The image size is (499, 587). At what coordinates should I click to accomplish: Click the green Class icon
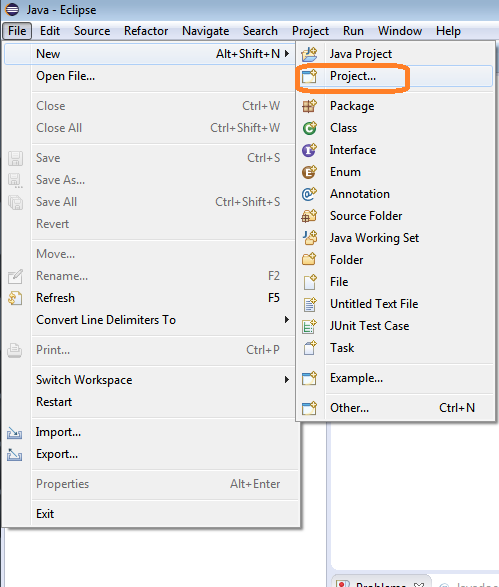[309, 128]
